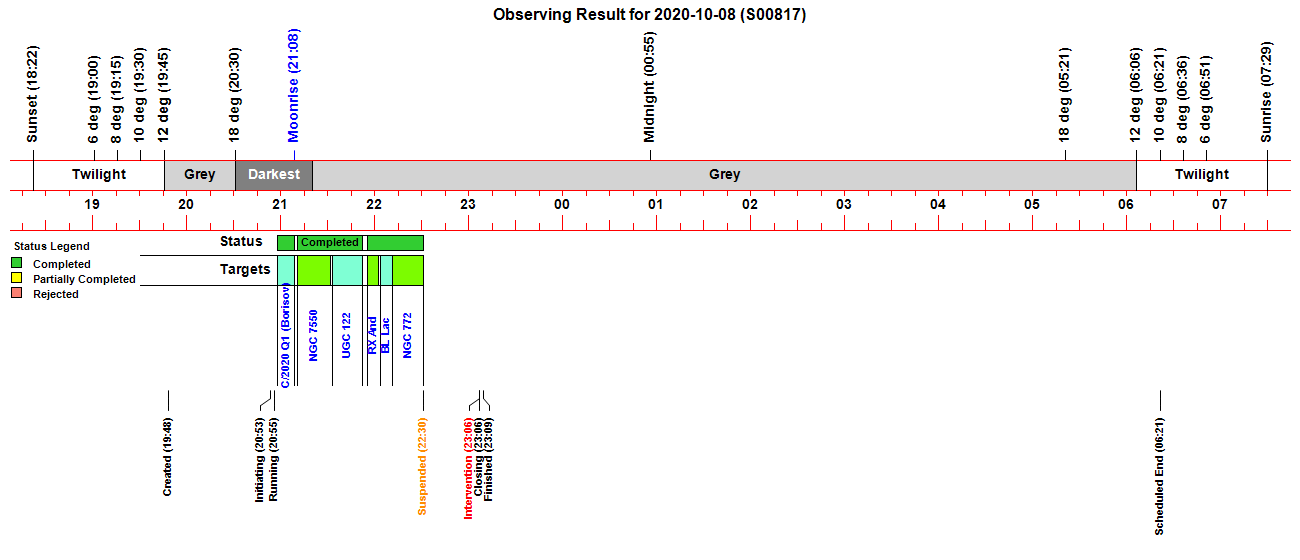Click the C/2020 Q1 (Borisov) target block
The height and width of the screenshot is (560, 1300).
(x=286, y=270)
